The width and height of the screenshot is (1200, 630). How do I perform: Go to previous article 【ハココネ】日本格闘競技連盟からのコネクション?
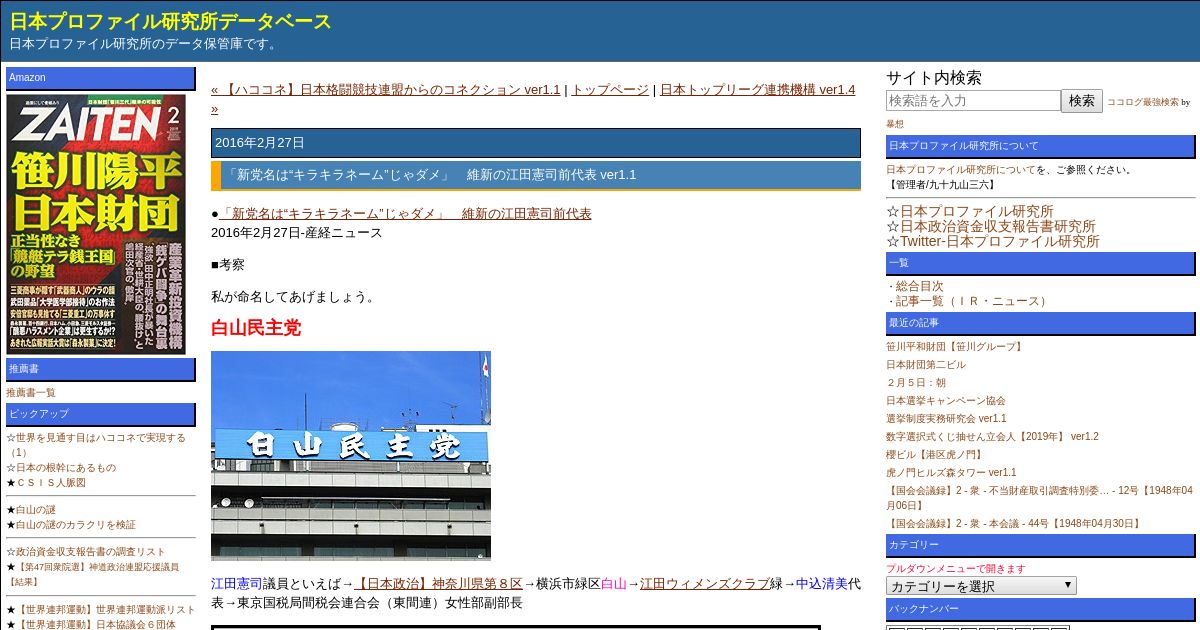(x=386, y=89)
